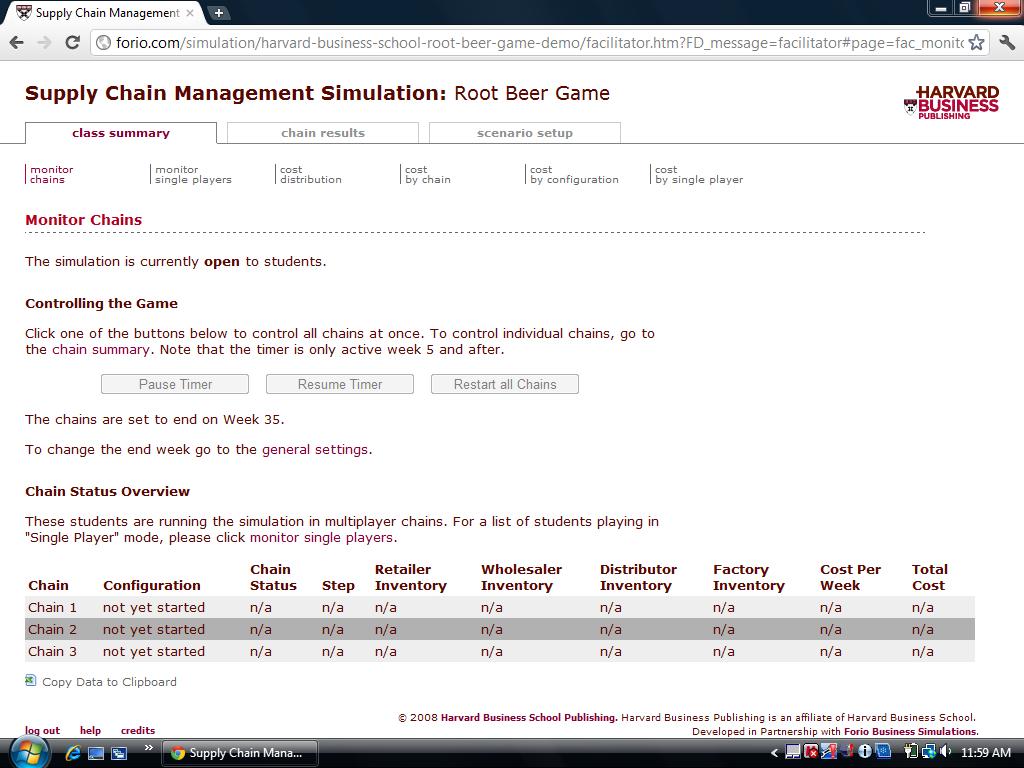Click the log out link
The height and width of the screenshot is (768, 1024).
point(42,730)
